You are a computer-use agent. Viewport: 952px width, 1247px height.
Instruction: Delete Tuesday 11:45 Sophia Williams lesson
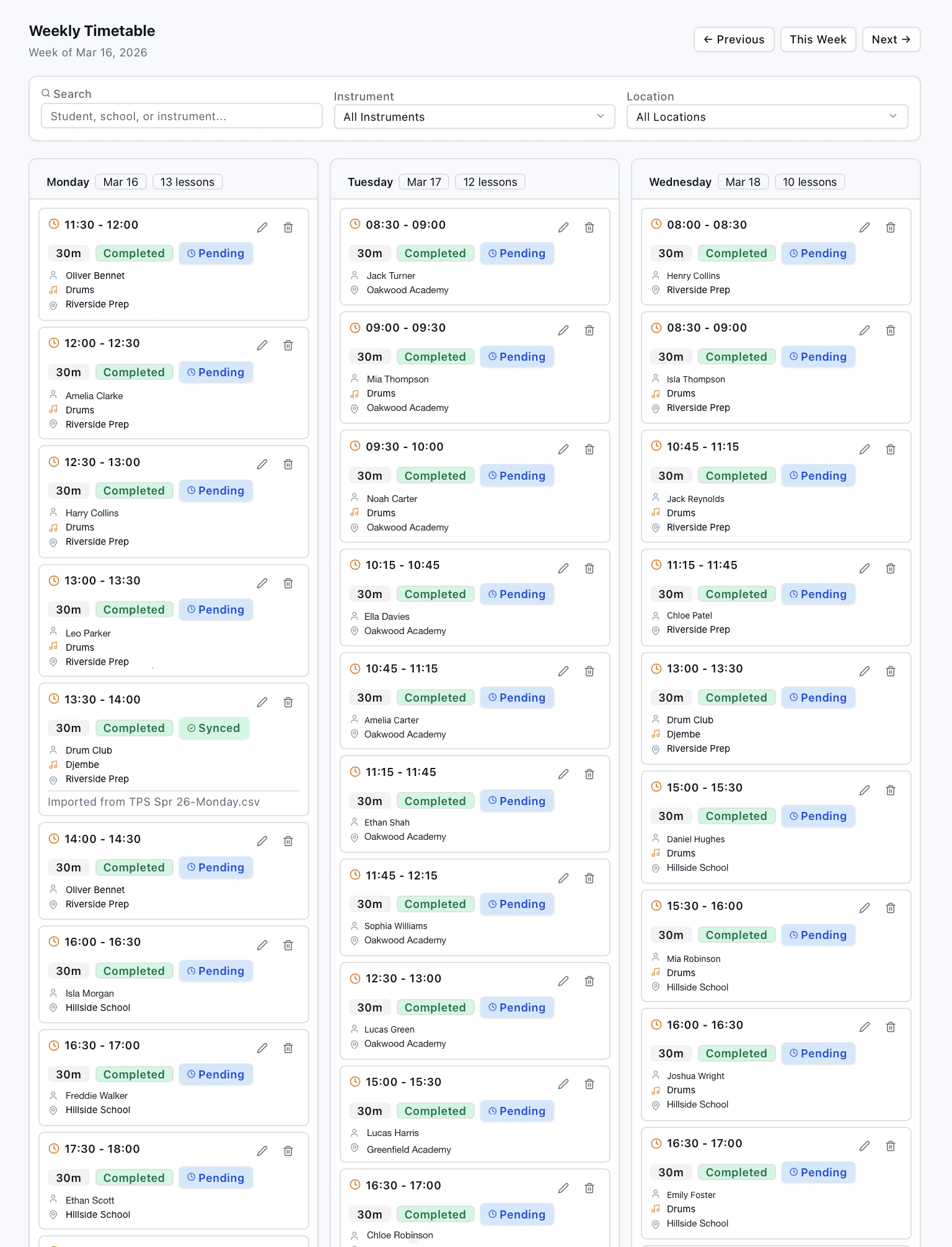point(589,878)
